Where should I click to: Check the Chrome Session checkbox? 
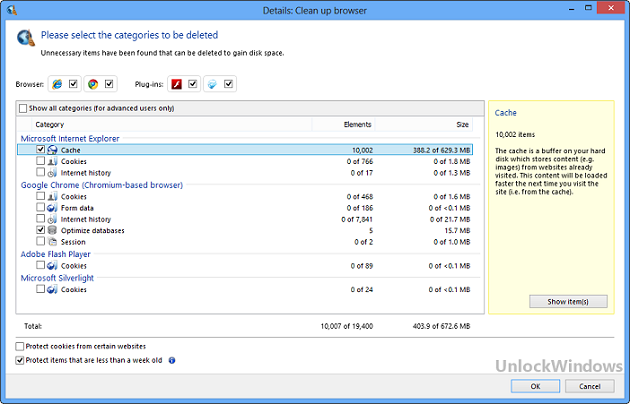(41, 241)
